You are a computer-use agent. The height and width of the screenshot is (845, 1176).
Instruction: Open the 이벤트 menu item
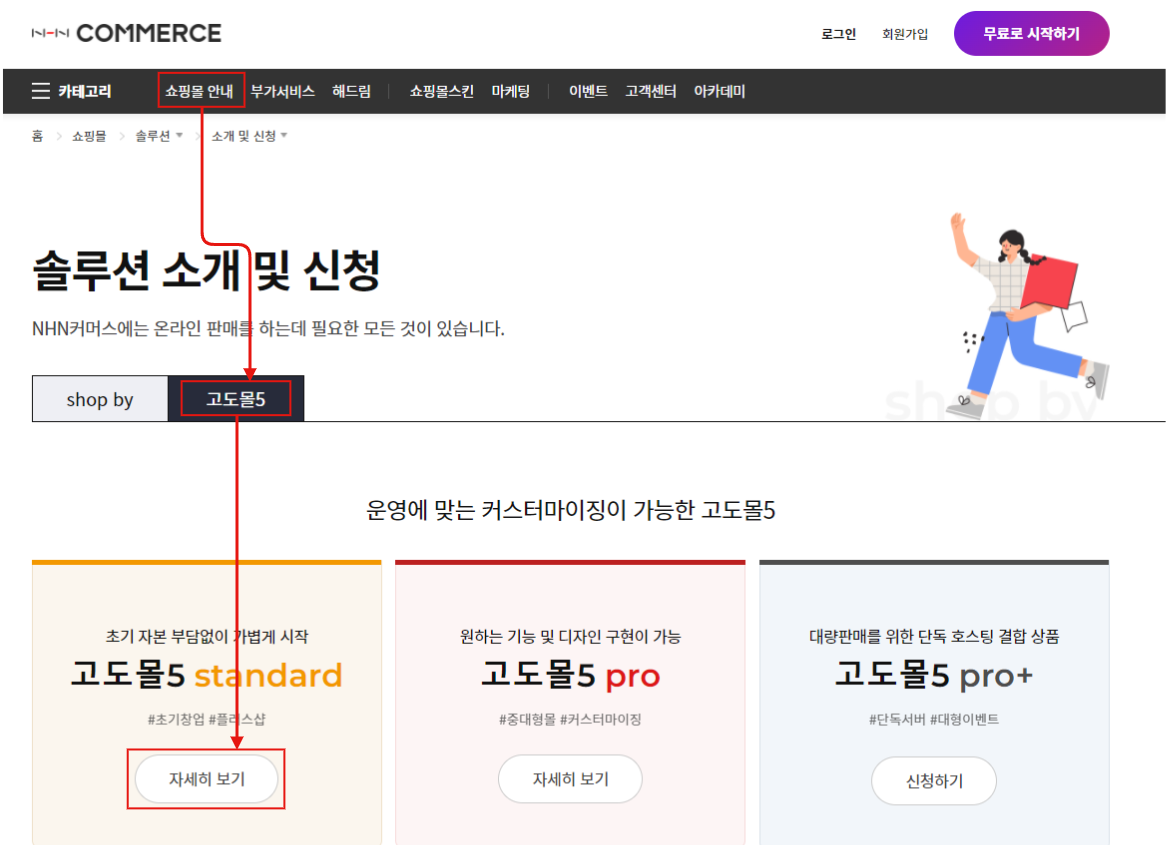point(588,91)
